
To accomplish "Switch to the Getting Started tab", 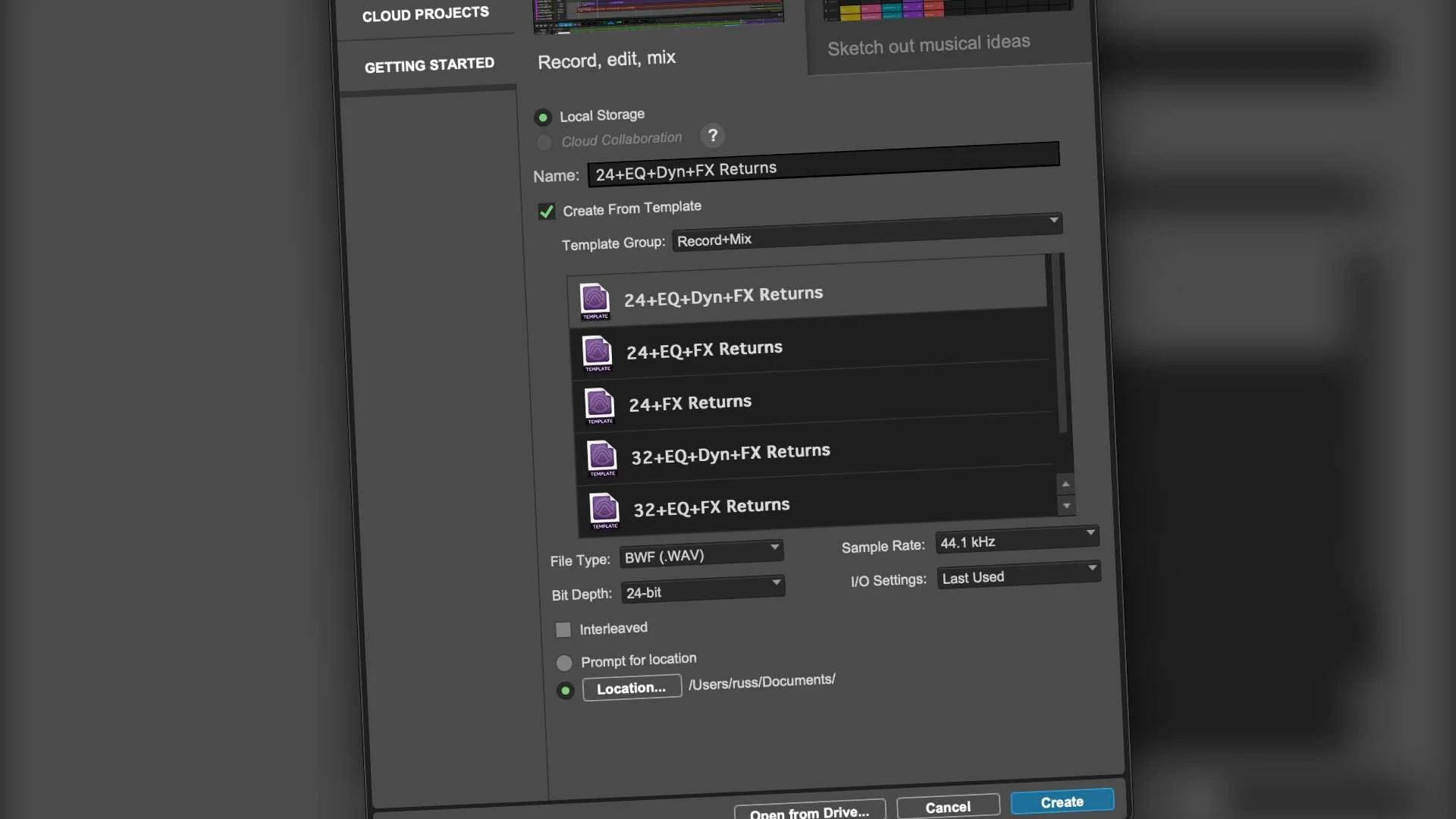I will click(429, 65).
